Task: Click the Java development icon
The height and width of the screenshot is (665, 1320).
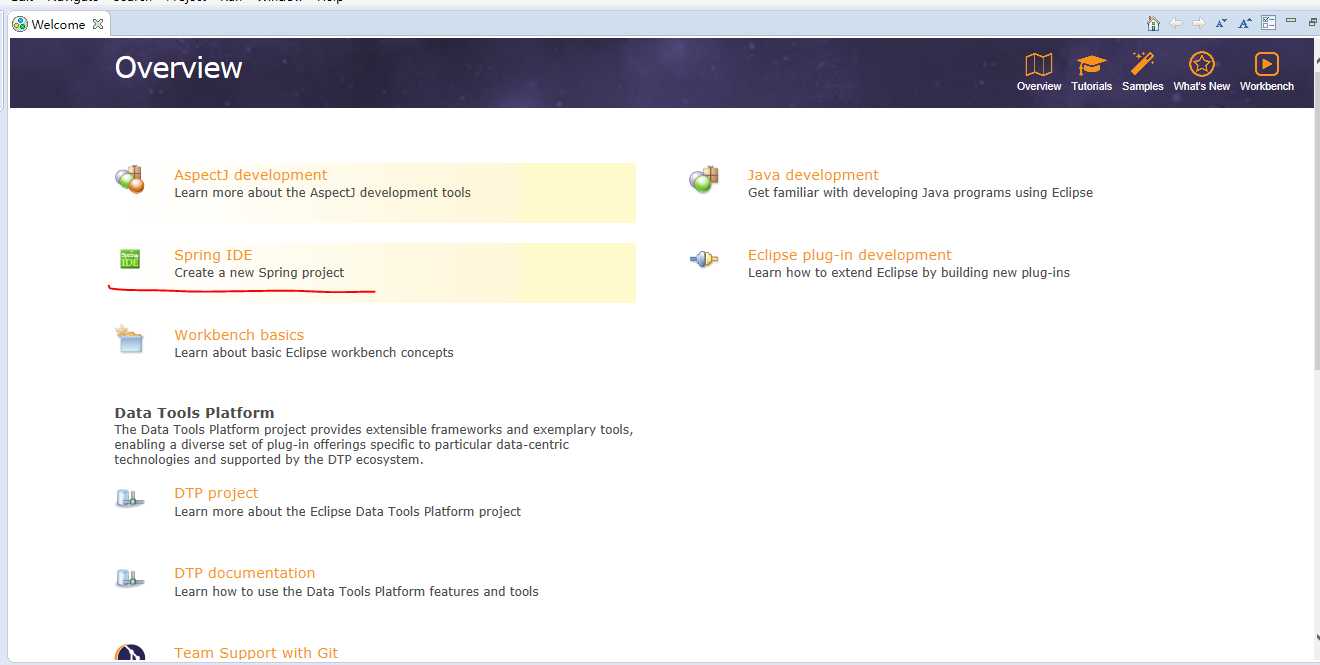Action: click(704, 180)
